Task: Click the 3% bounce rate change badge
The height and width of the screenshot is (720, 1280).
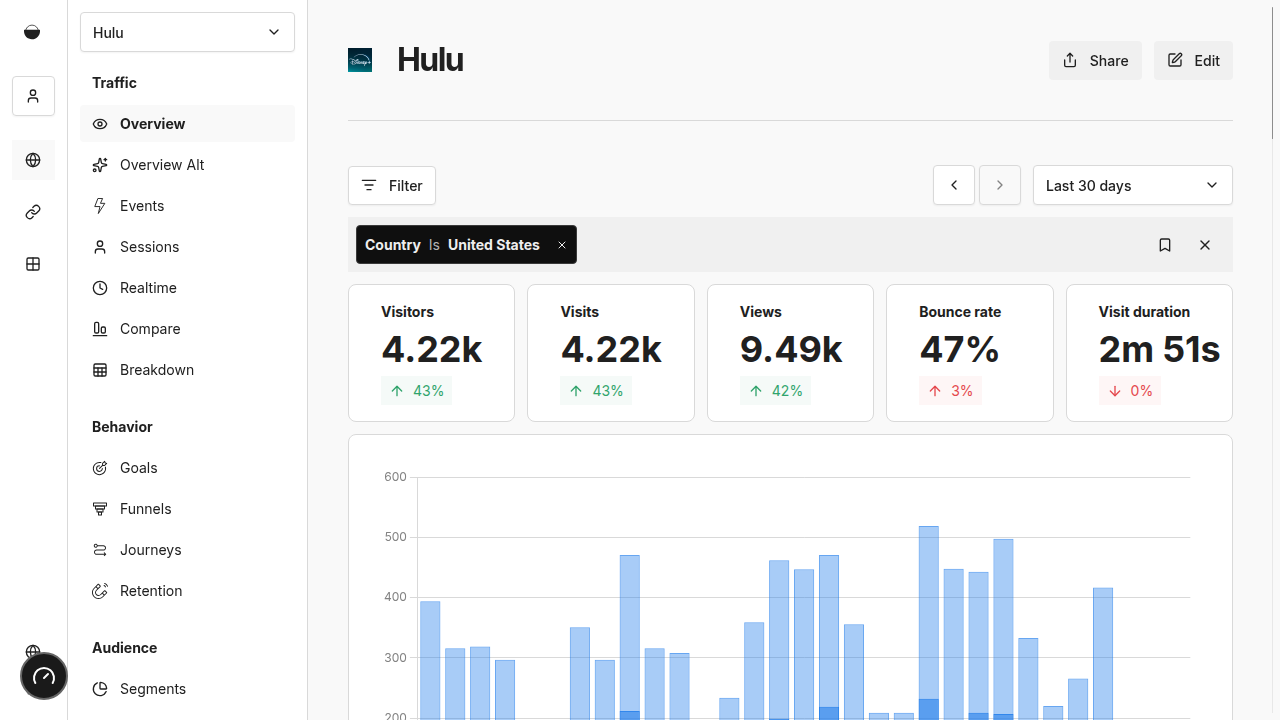Action: click(x=950, y=391)
